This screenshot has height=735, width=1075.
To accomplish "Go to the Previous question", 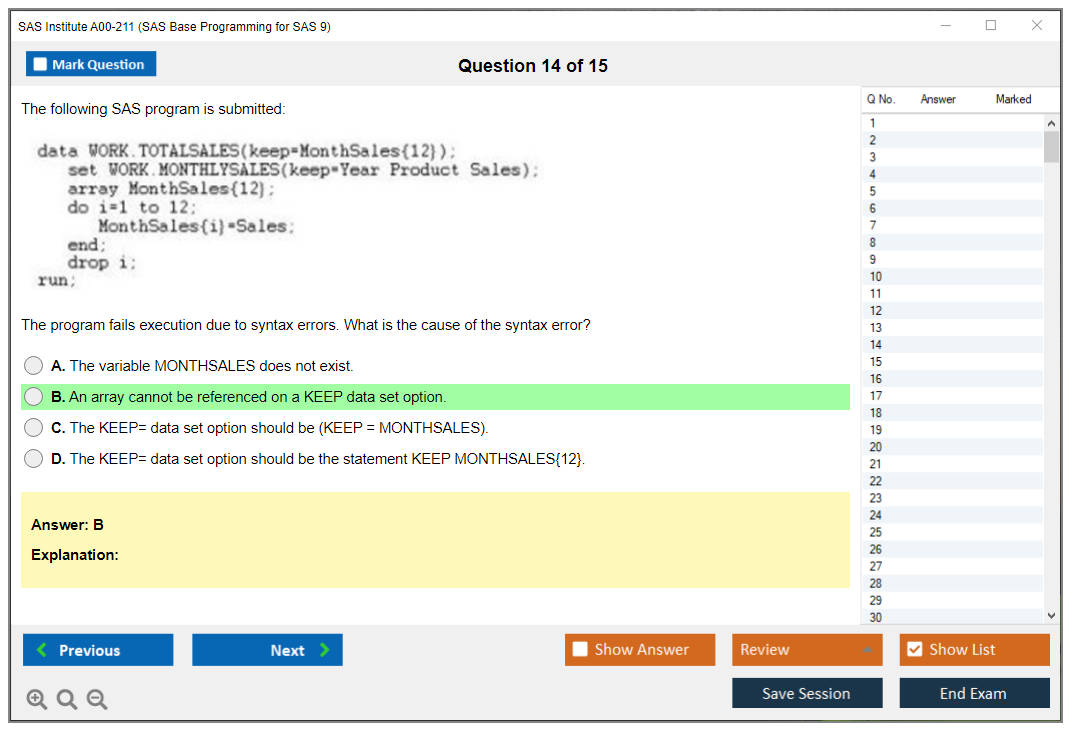I will (98, 650).
